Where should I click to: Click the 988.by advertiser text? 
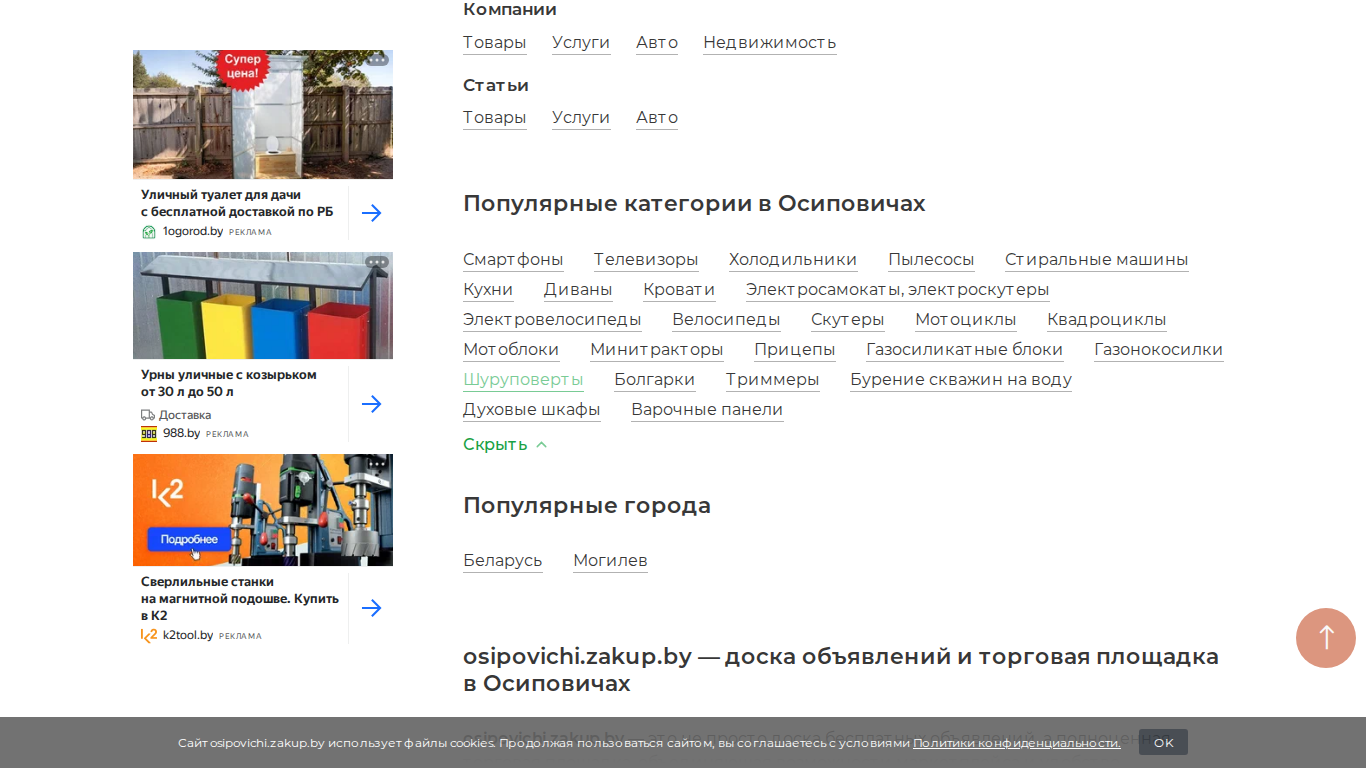click(x=181, y=433)
